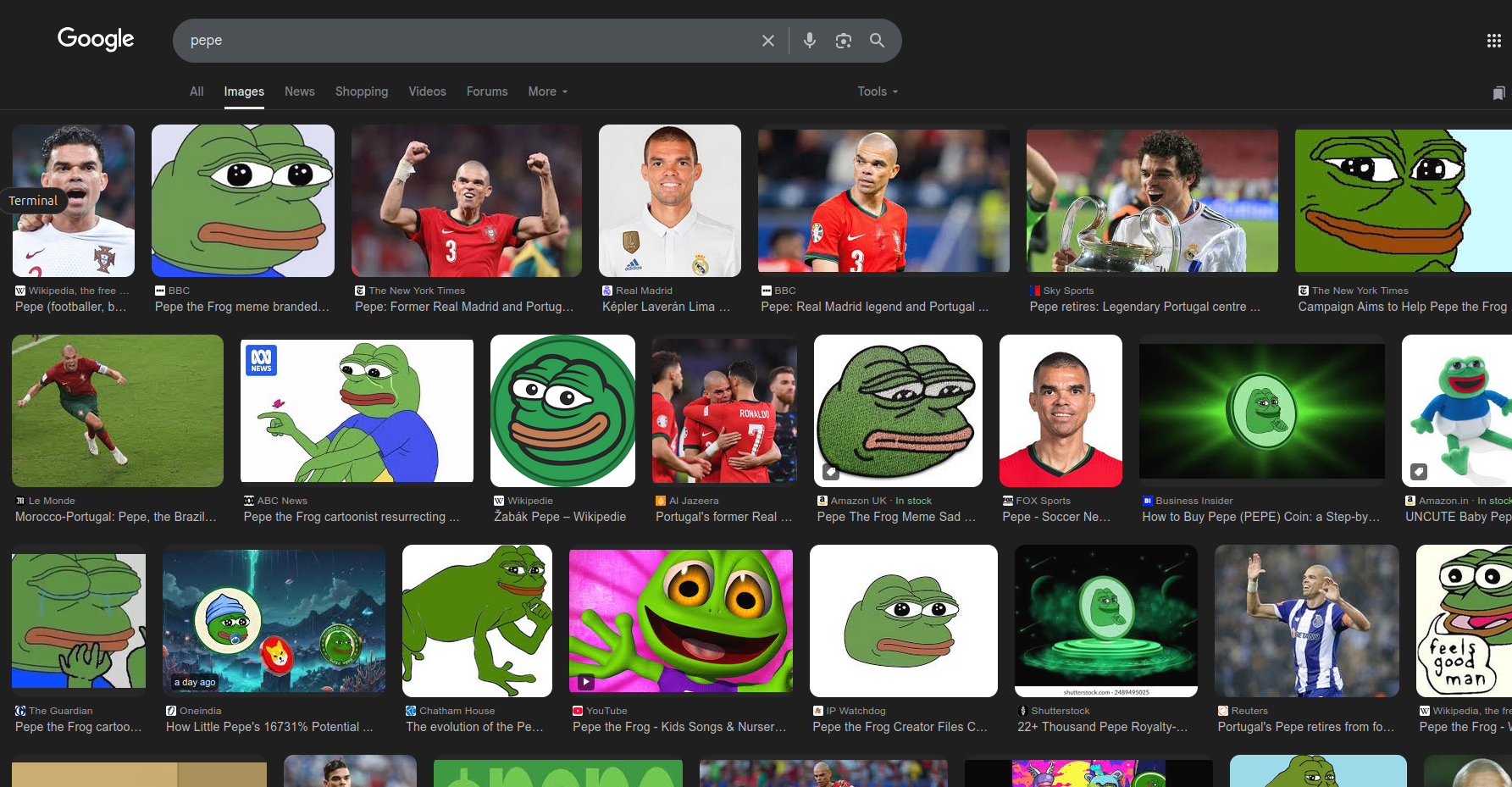This screenshot has width=1512, height=787.
Task: Open Pepe holding Champions League trophy thumbnail
Action: (x=1152, y=201)
